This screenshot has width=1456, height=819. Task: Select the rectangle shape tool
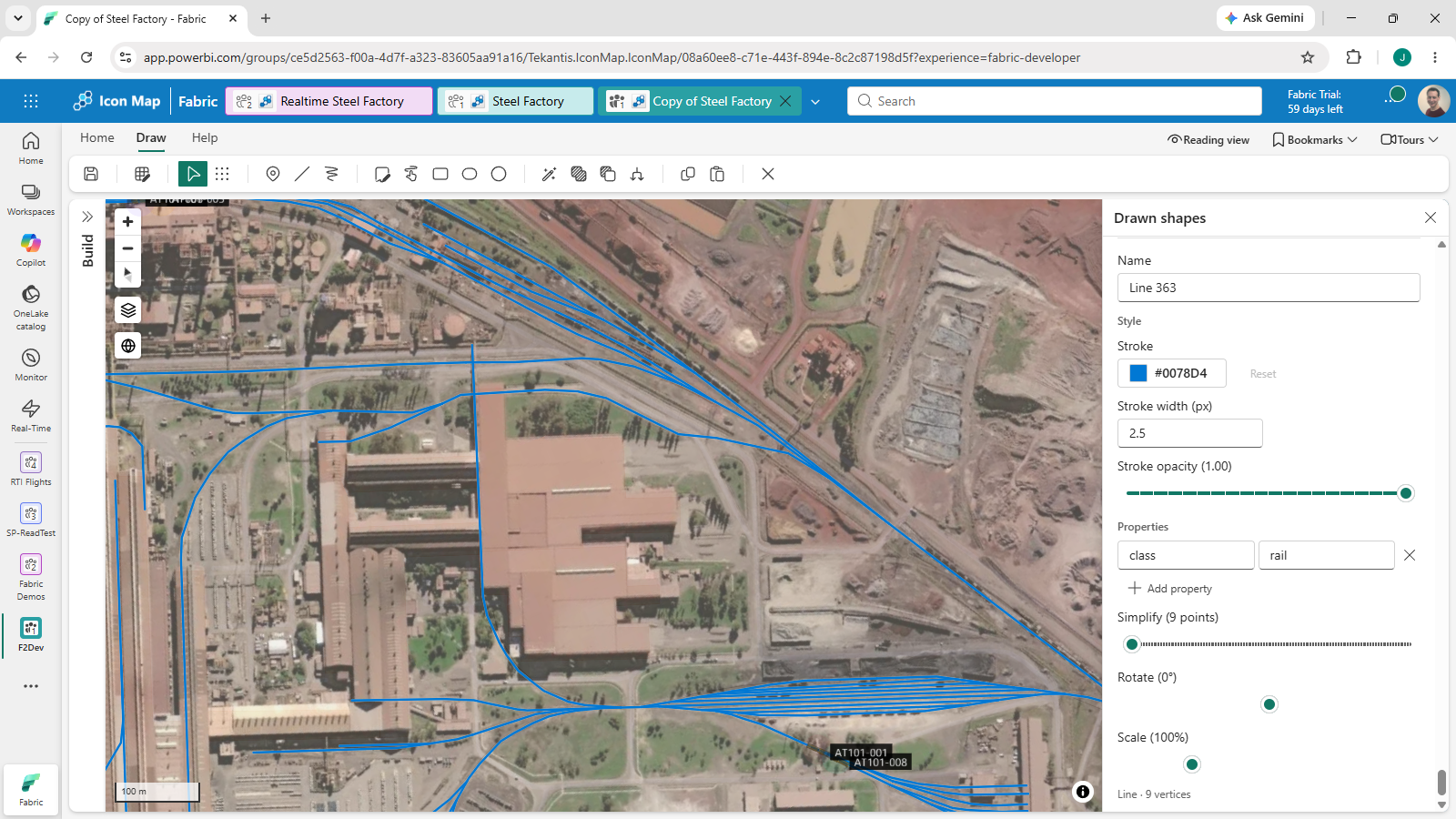click(x=440, y=174)
